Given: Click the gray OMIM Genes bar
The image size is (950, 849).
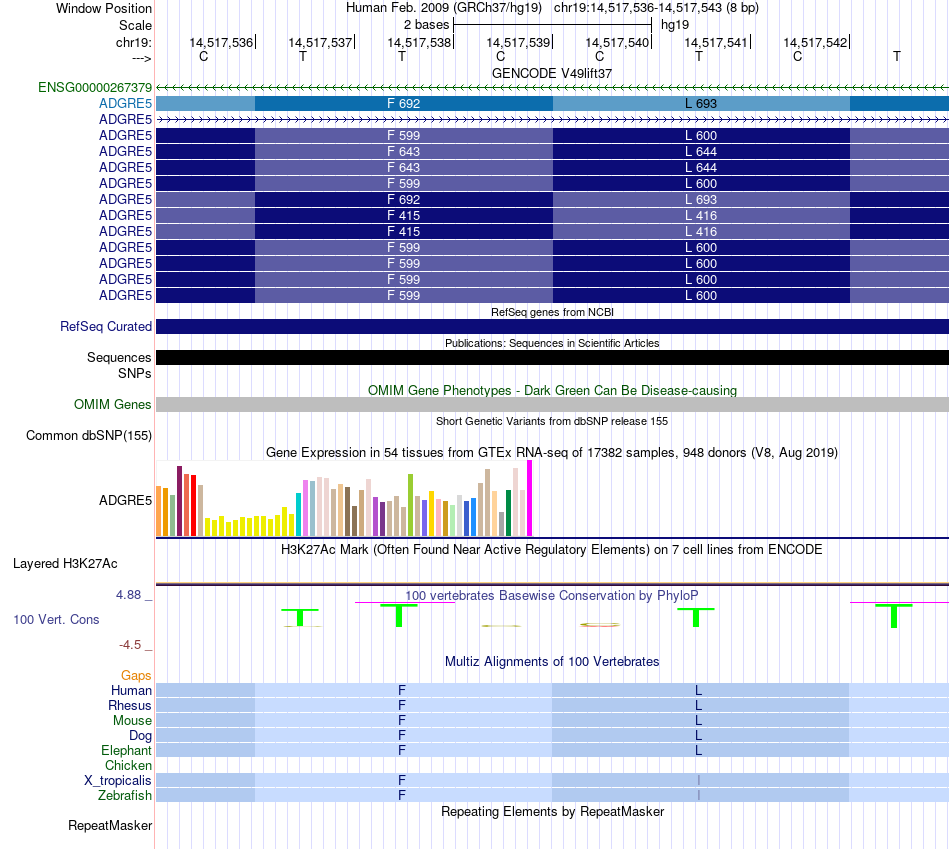Looking at the screenshot, I should click(552, 404).
